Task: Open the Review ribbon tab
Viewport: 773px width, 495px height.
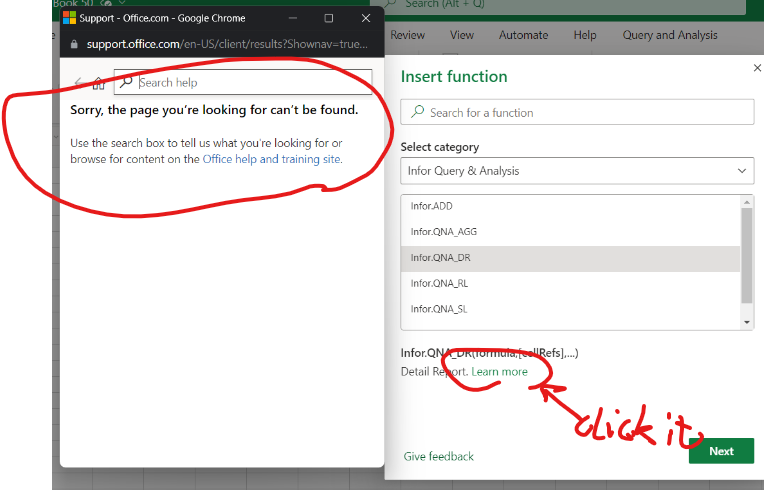Action: click(407, 35)
